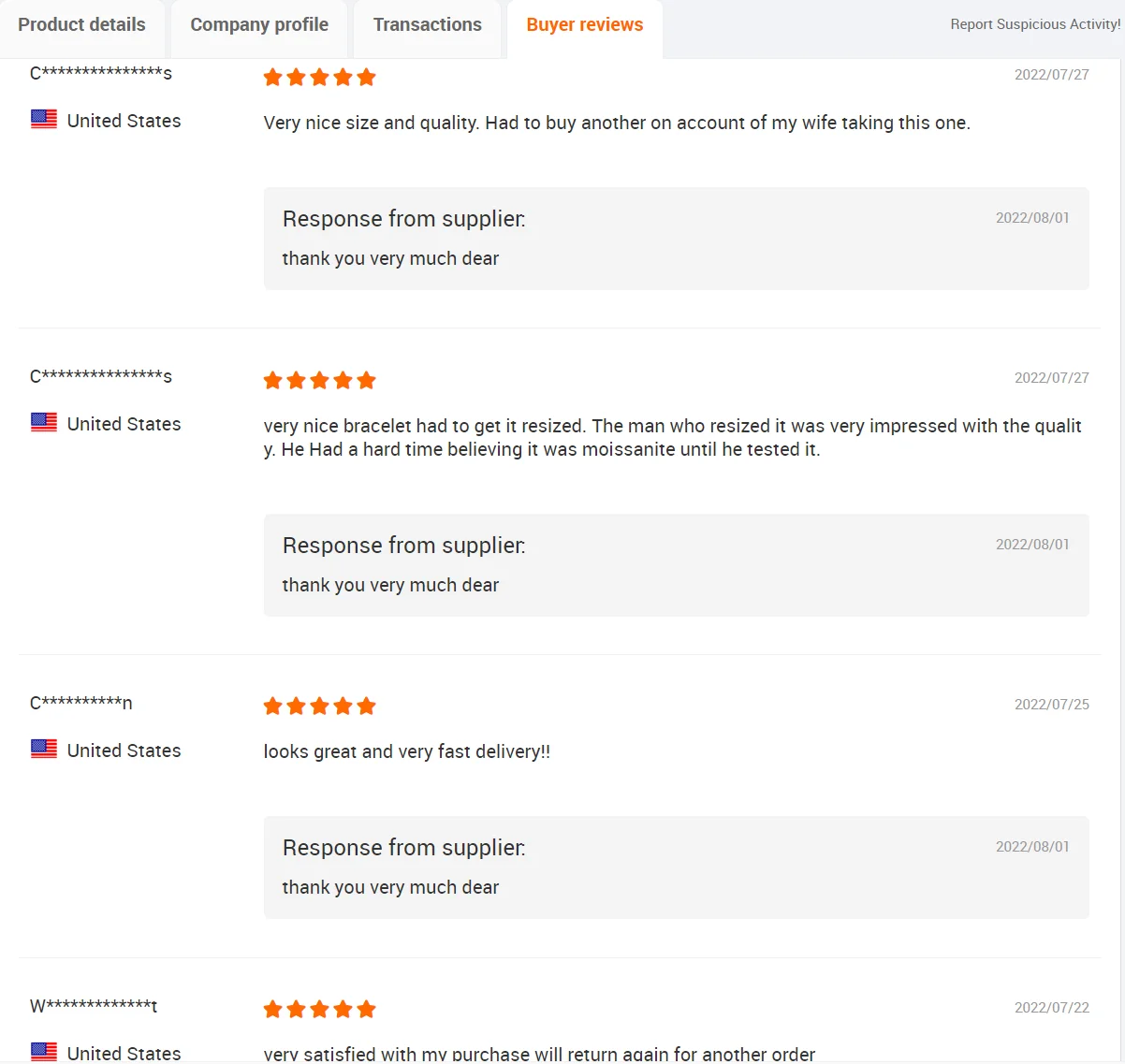The height and width of the screenshot is (1064, 1125).
Task: Select the Buyer reviews tab
Action: pyautogui.click(x=584, y=25)
